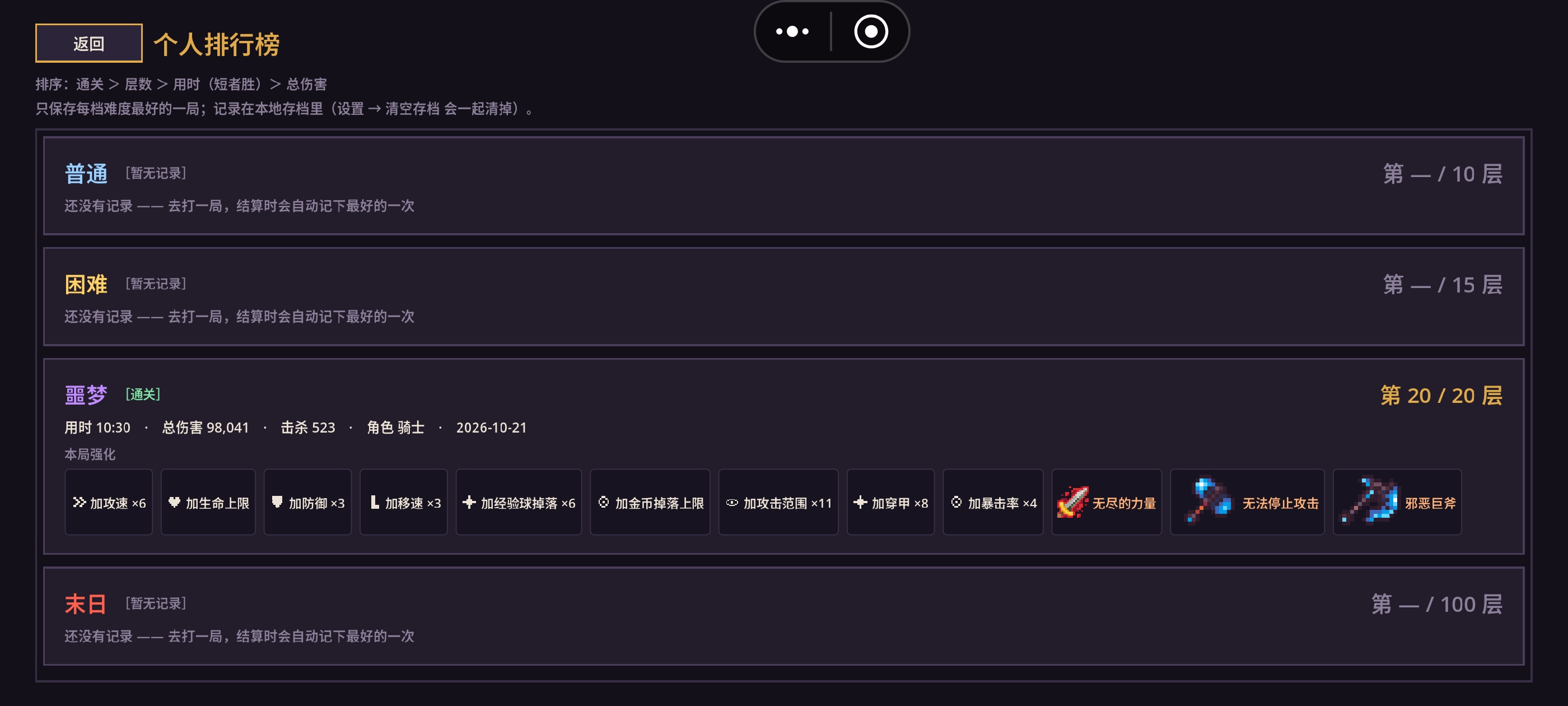The image size is (1568, 706).
Task: Click the 第 20 / 20 层 floor label
Action: click(x=1441, y=396)
